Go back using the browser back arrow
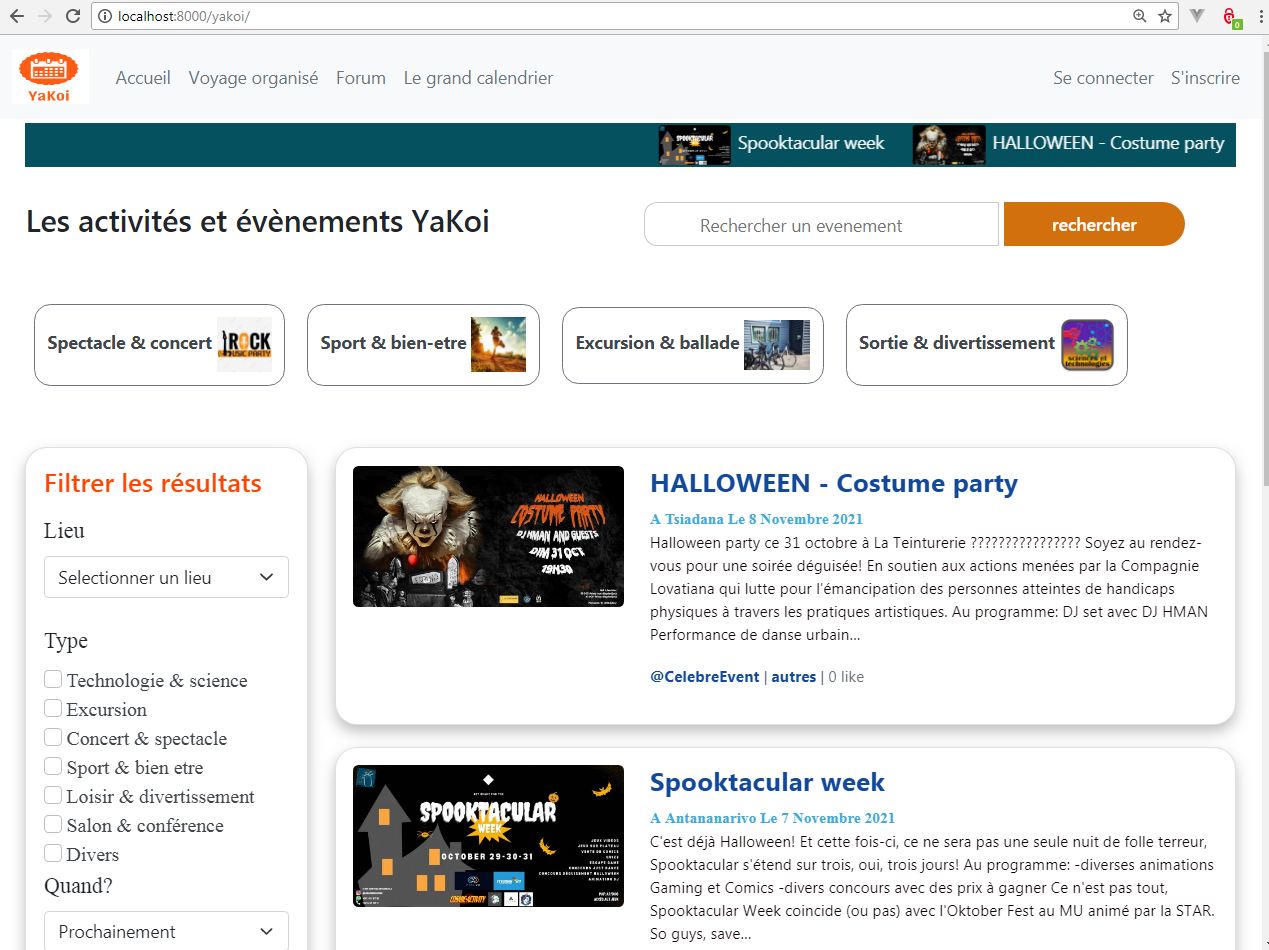 click(16, 16)
